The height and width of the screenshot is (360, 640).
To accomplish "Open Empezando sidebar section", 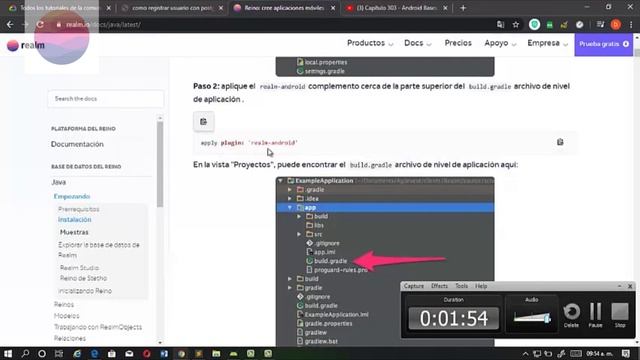I will click(x=72, y=196).
